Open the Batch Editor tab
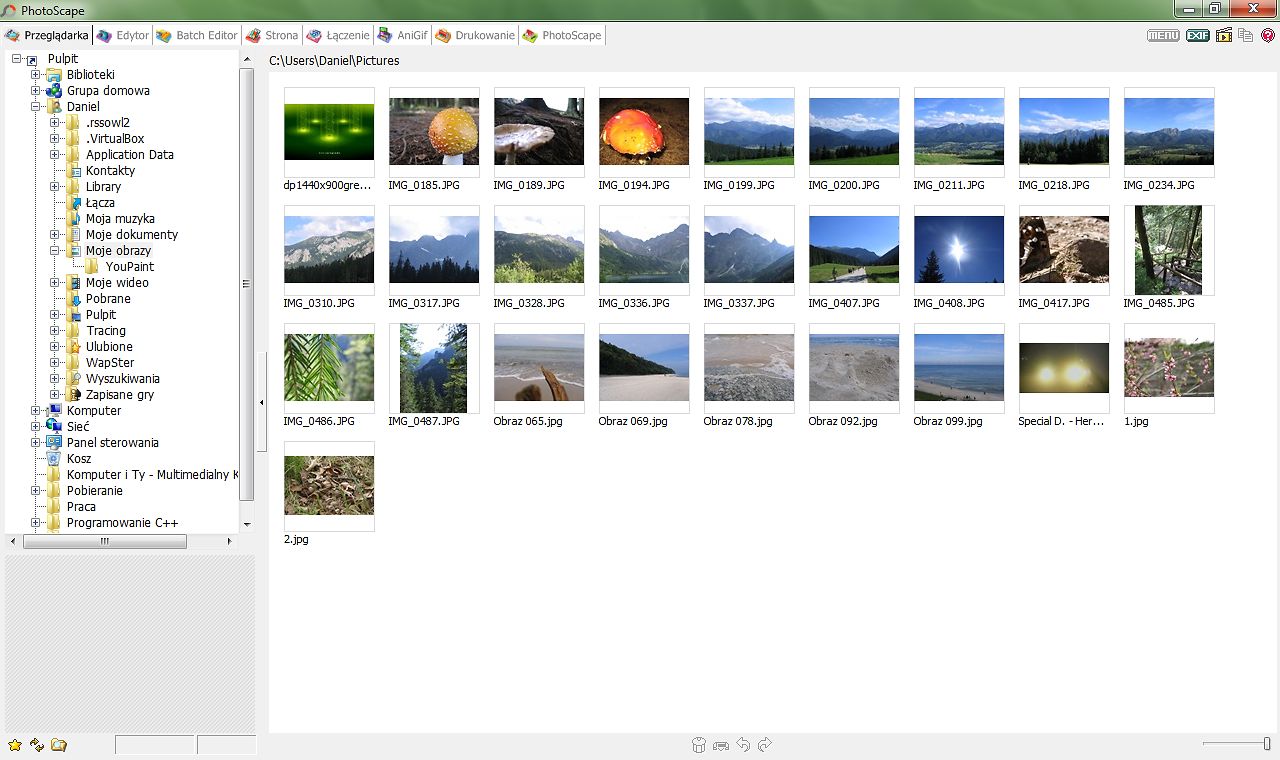The image size is (1280, 760). 196,35
